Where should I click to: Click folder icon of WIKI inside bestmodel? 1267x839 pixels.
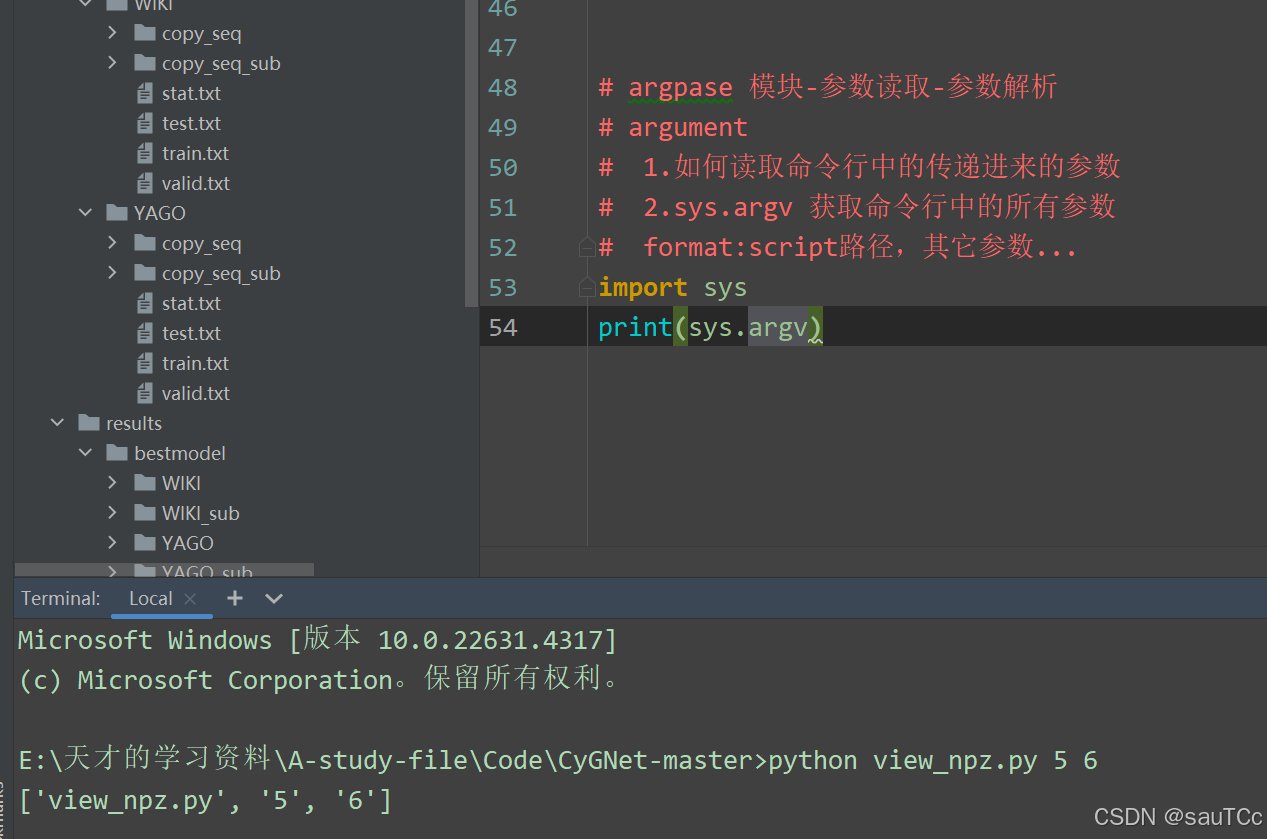(145, 483)
